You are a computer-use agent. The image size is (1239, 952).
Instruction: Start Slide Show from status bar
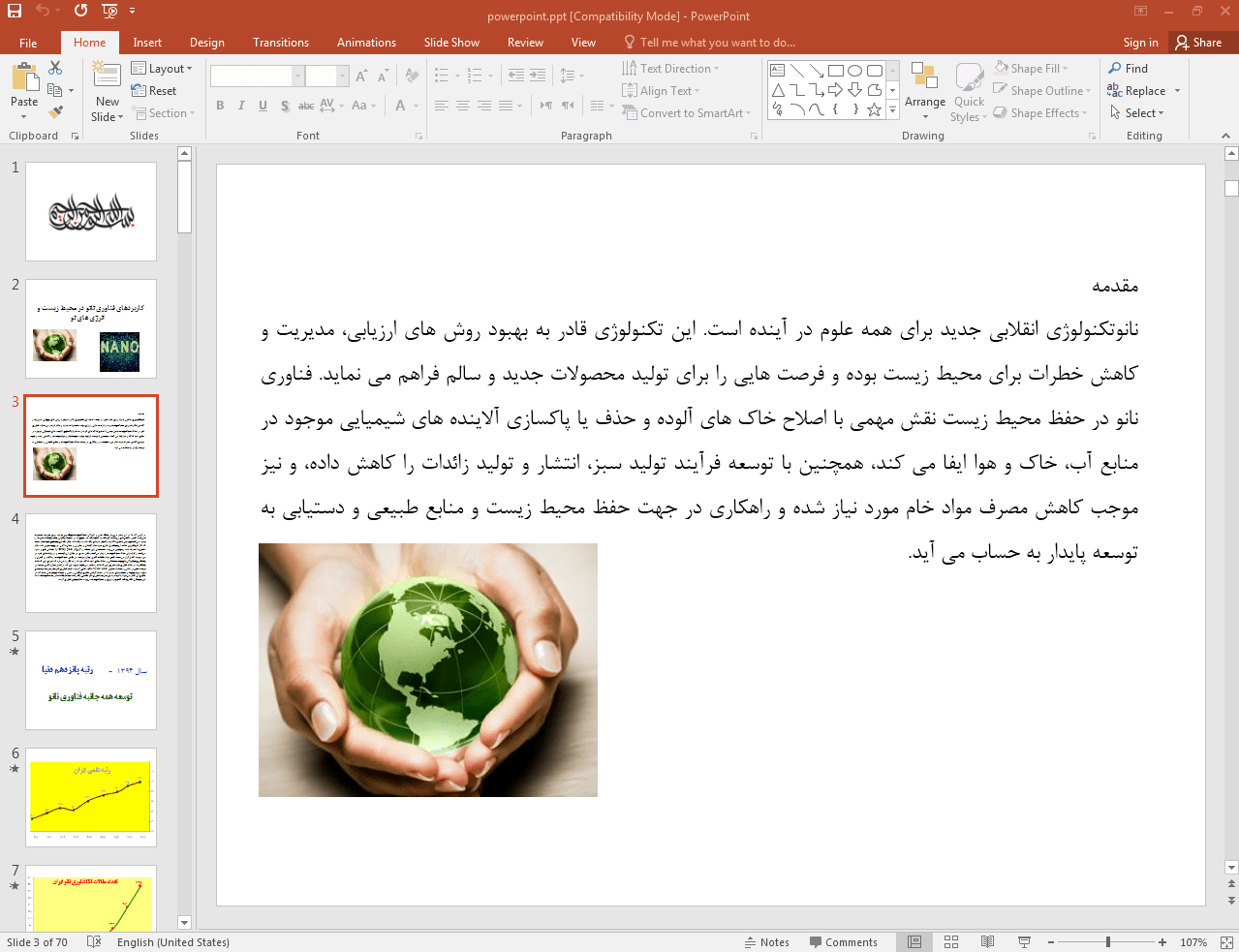pos(1024,942)
